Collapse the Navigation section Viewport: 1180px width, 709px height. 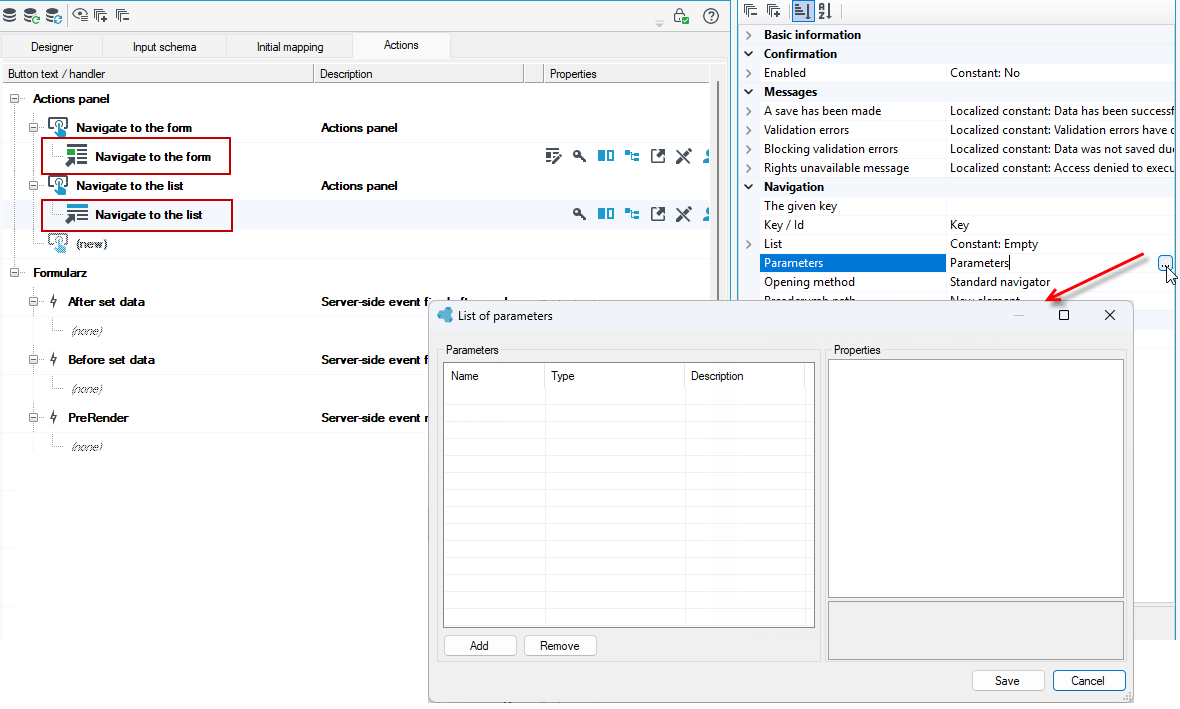pyautogui.click(x=749, y=187)
